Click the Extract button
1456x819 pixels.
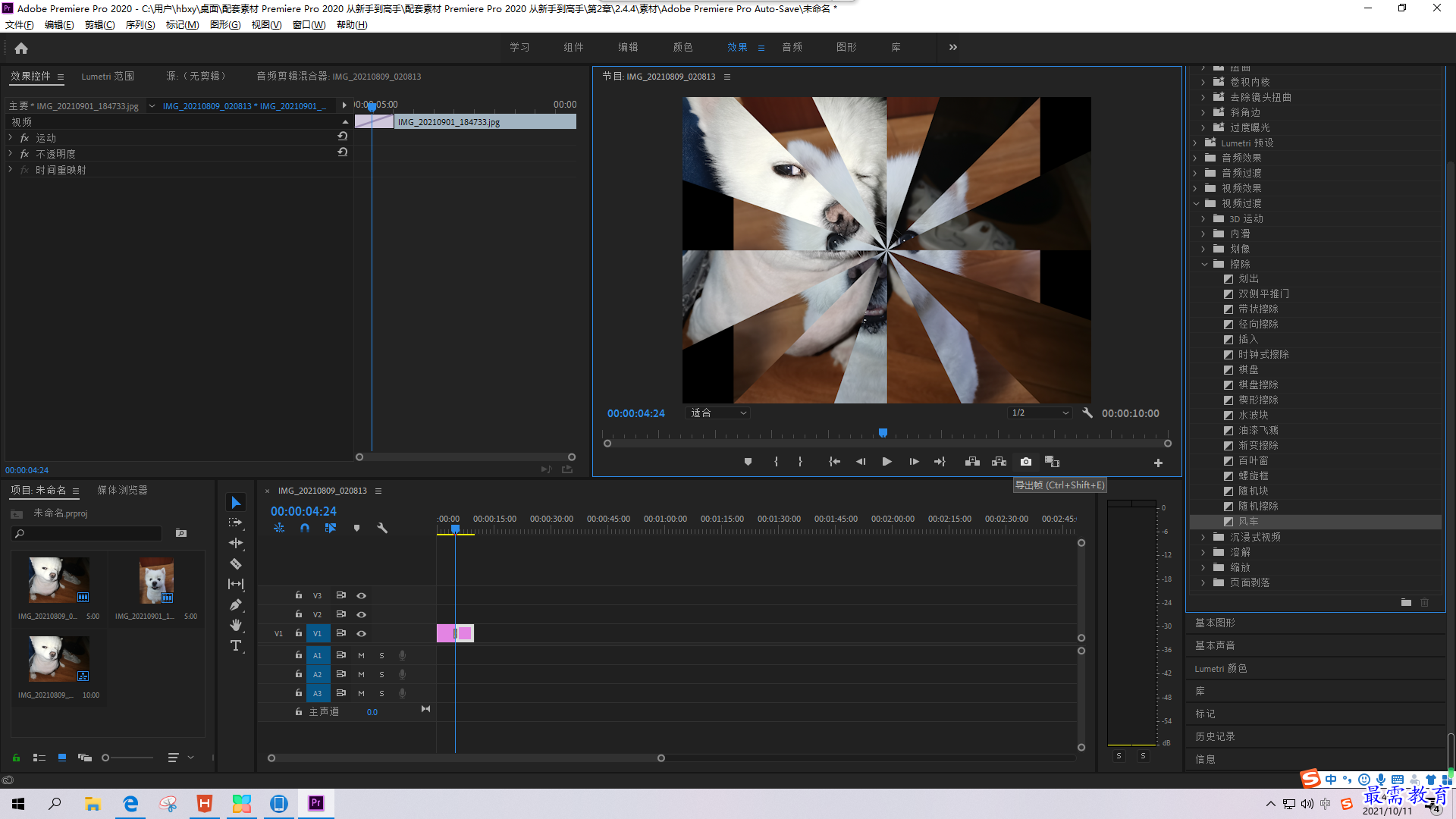pos(999,462)
